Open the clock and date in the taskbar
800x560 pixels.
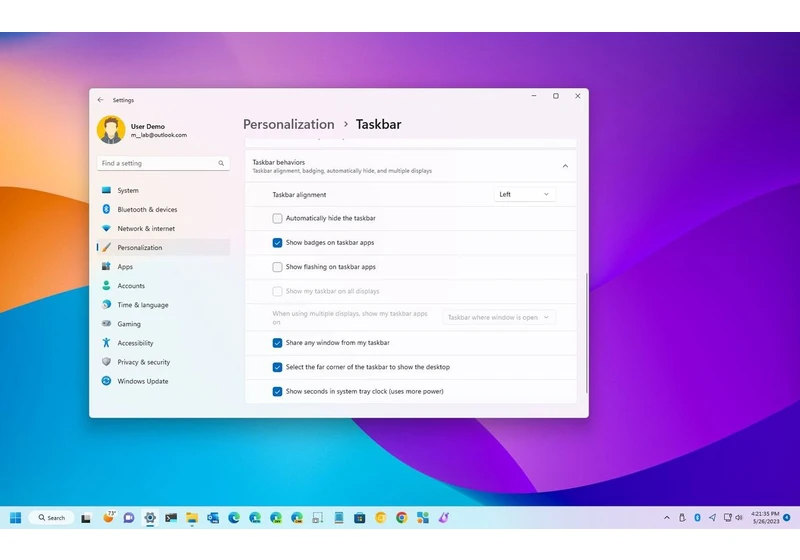pos(765,518)
